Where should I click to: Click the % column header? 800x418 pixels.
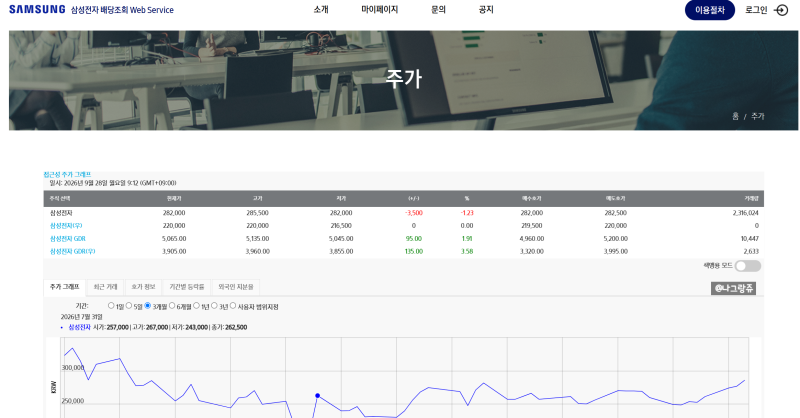[x=467, y=199]
